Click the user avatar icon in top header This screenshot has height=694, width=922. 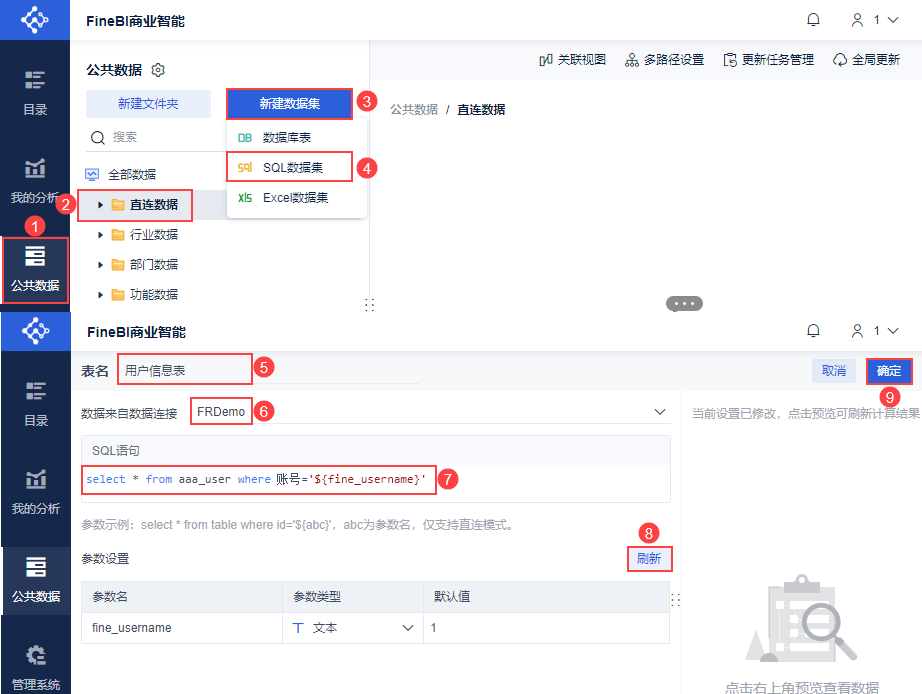click(x=857, y=20)
